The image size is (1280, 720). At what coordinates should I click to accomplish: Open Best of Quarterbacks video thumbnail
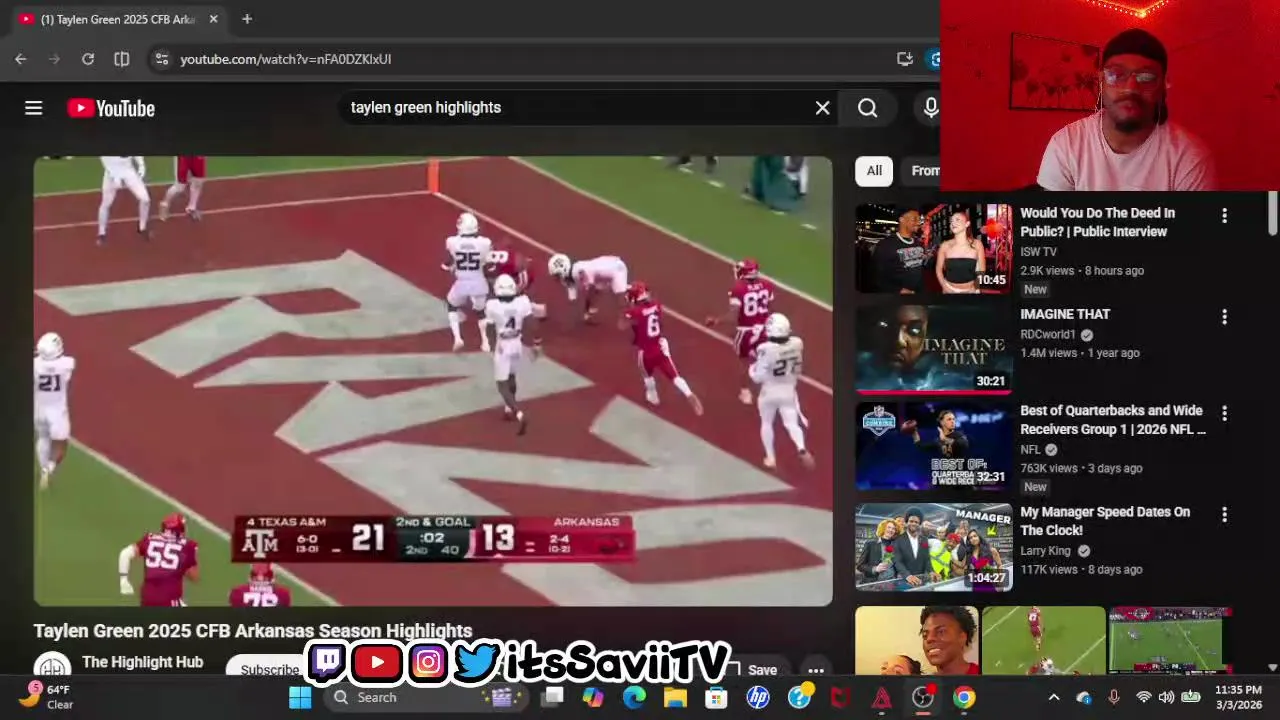coord(933,446)
